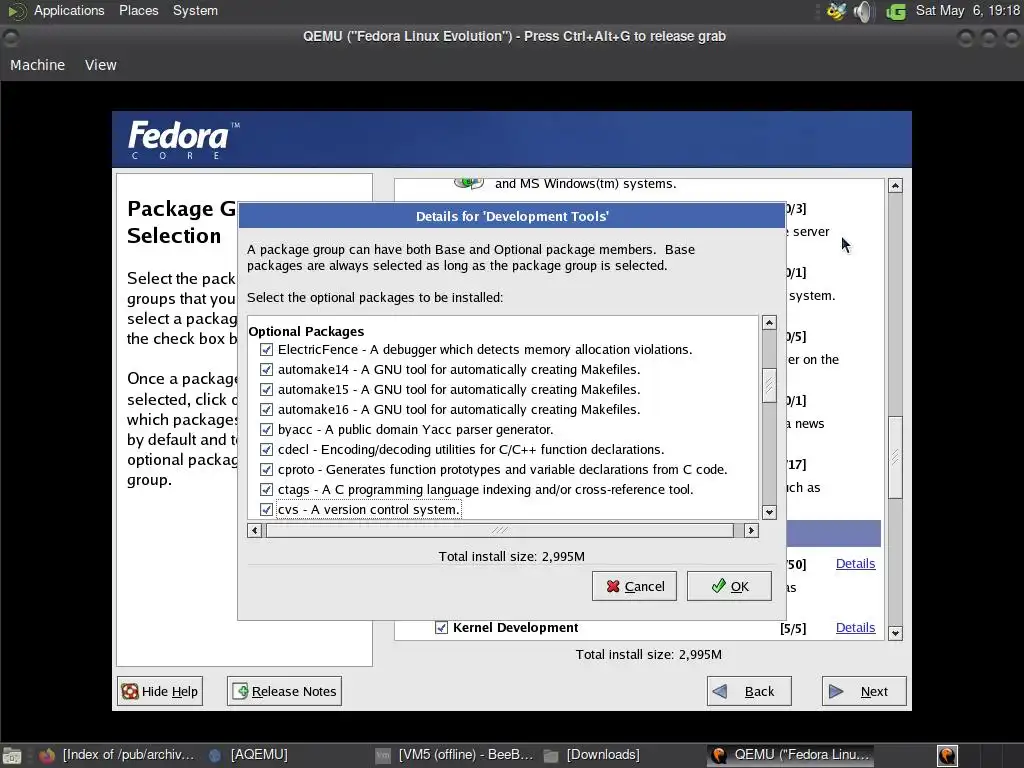
Task: Click the Applications menu arrow icon
Action: click(16, 11)
